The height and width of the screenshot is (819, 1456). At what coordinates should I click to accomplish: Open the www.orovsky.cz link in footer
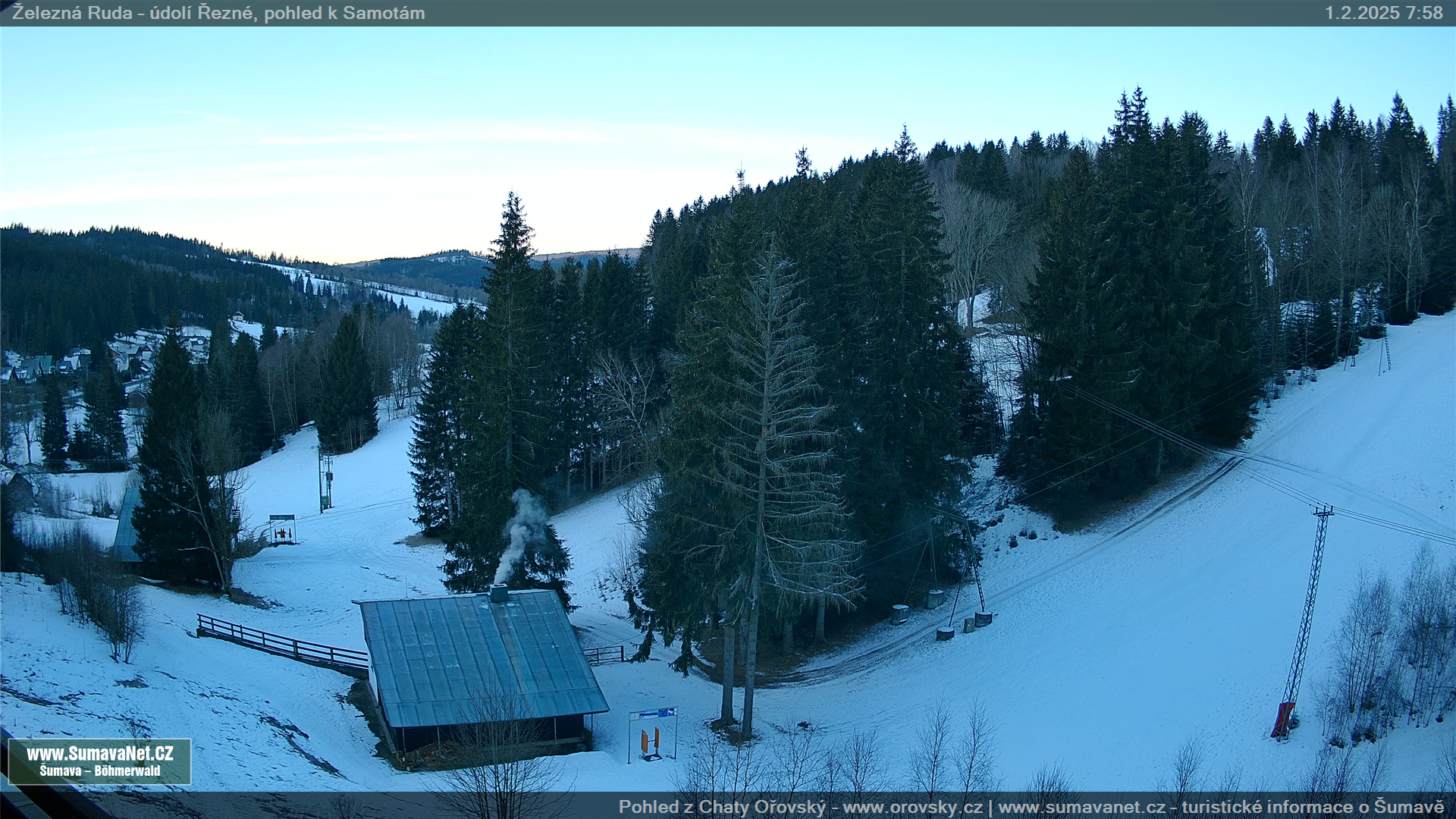(912, 807)
